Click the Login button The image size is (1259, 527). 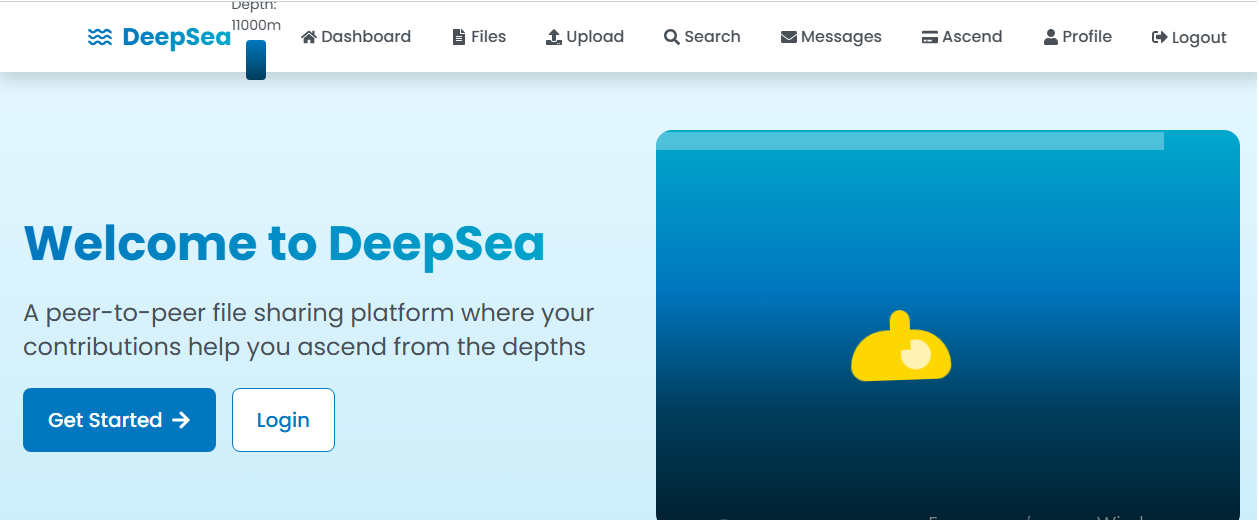(283, 420)
